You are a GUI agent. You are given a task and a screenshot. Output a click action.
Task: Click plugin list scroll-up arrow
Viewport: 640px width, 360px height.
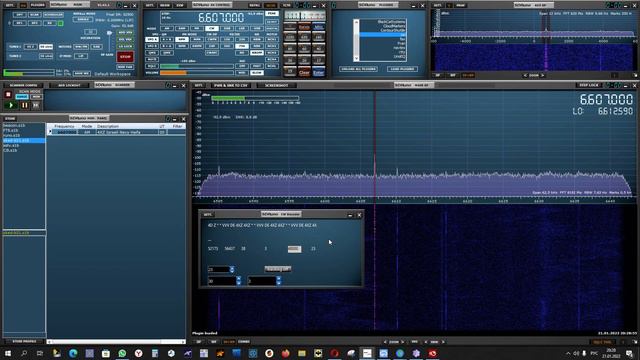[356, 22]
